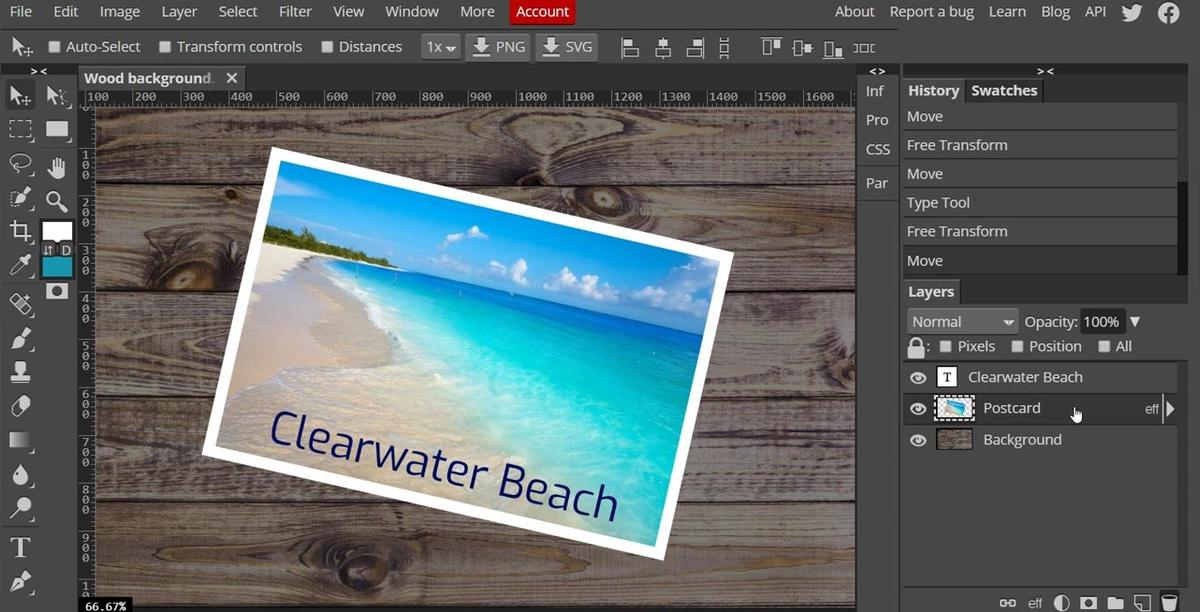Open the 1x export scale dropdown
The image size is (1200, 612).
coord(440,47)
